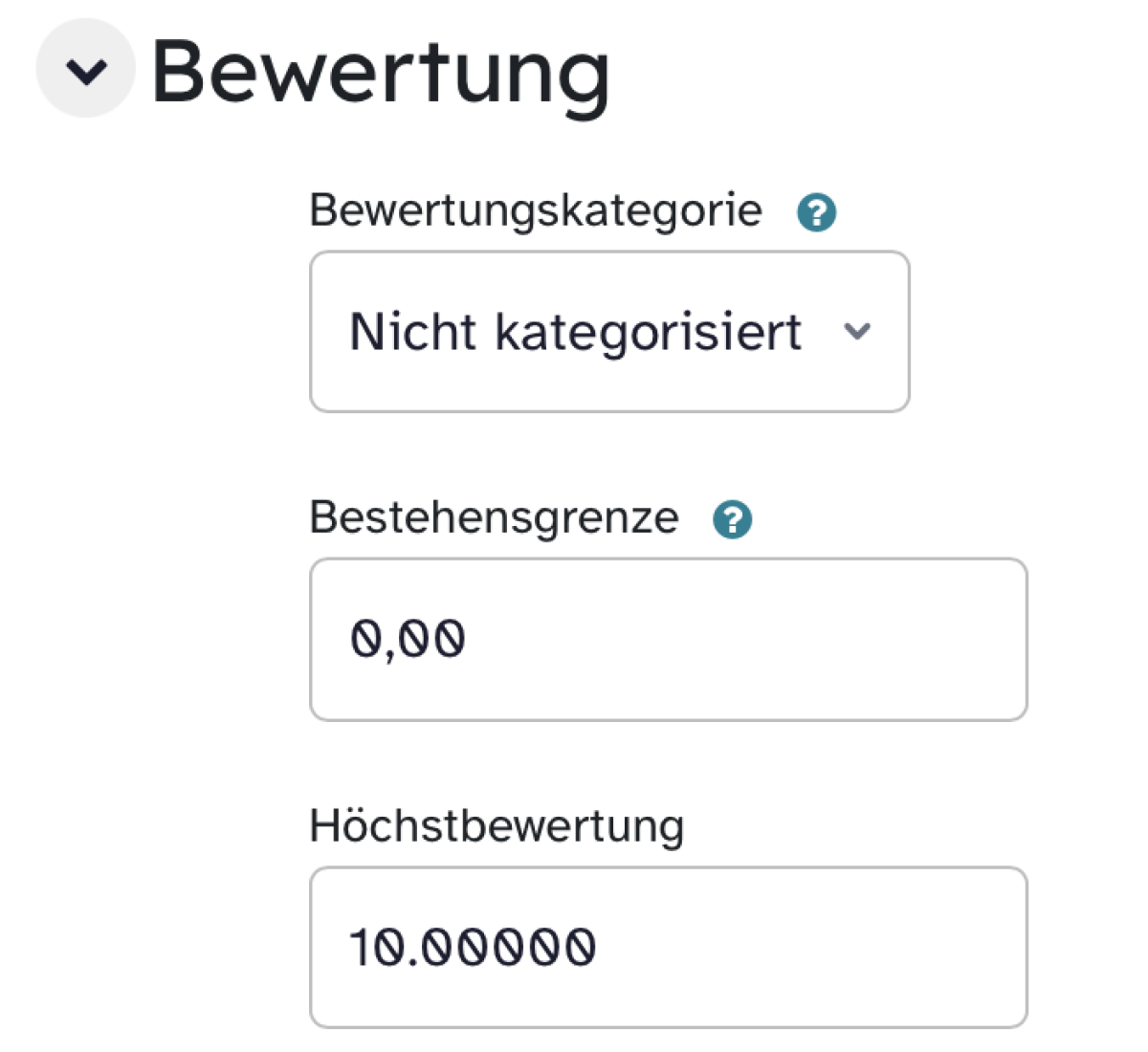1148x1052 pixels.
Task: Click the Höchstbewertung label text
Action: coord(497,826)
